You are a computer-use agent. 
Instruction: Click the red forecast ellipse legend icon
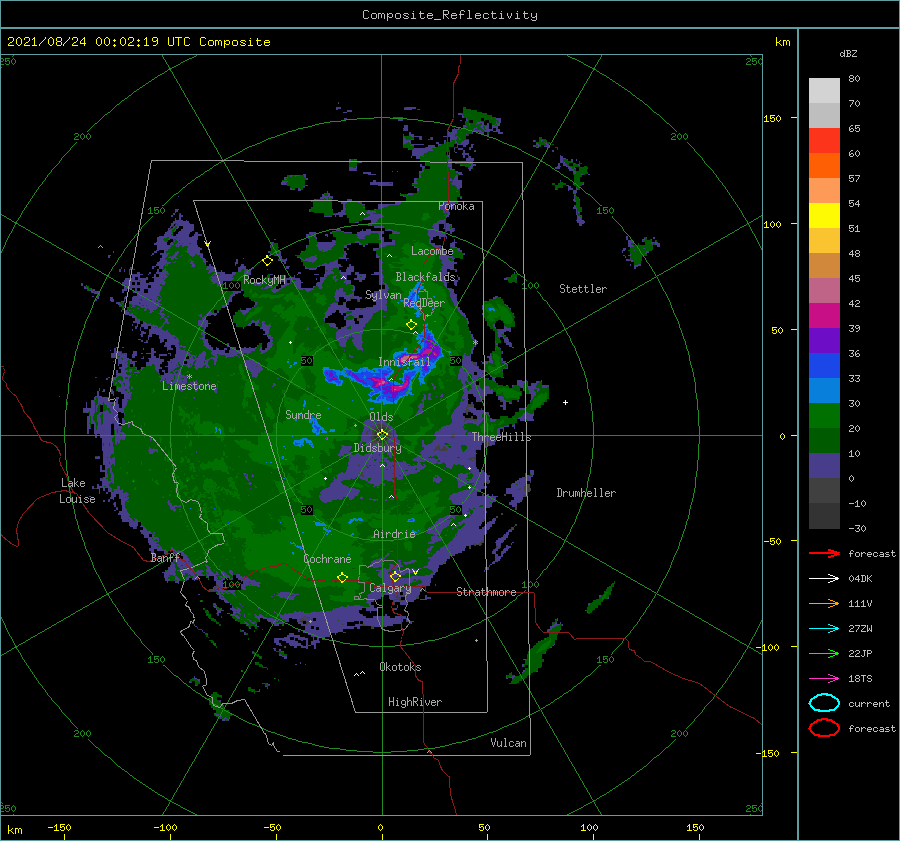coord(824,728)
